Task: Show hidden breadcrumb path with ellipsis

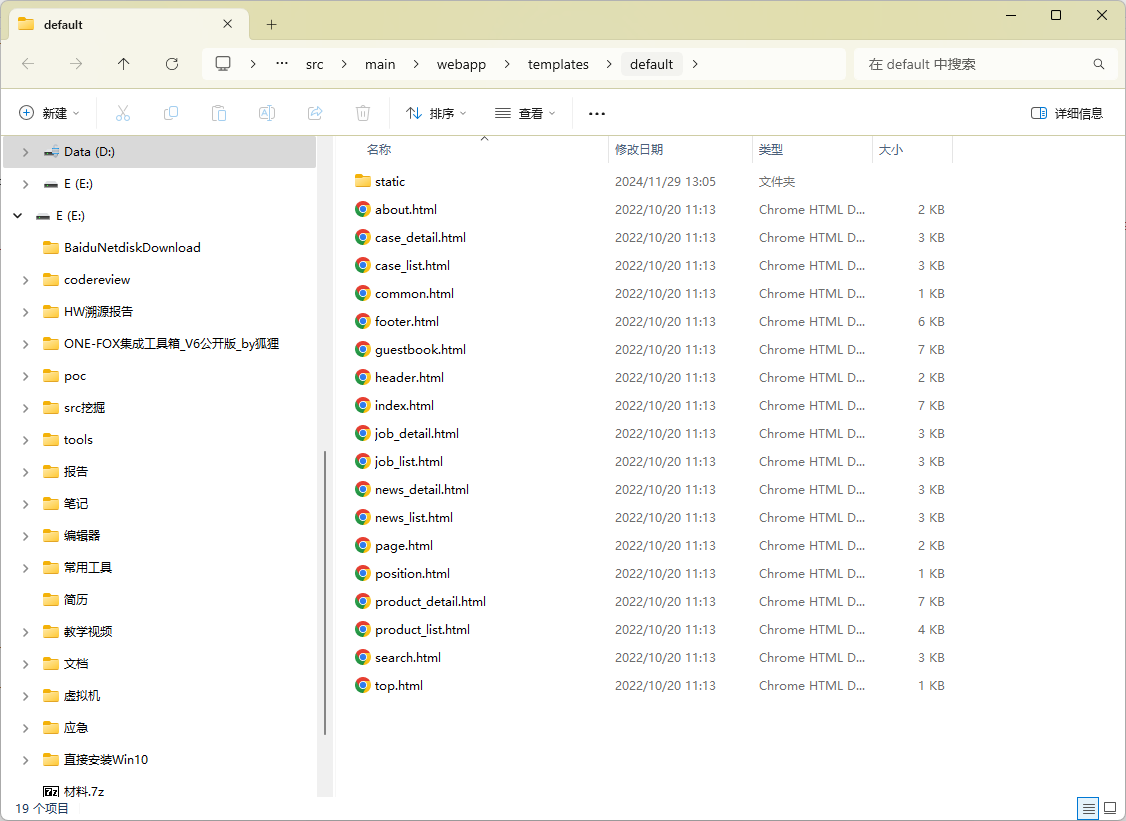Action: tap(282, 64)
